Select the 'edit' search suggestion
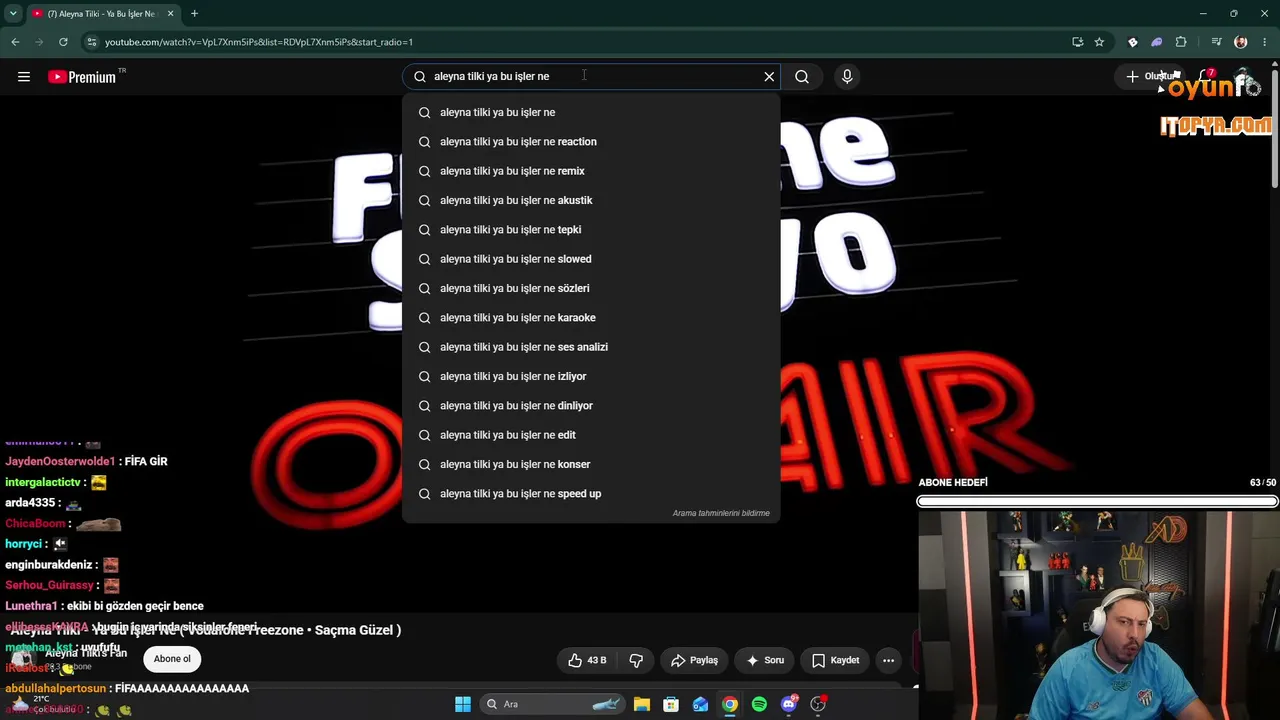 [x=591, y=435]
